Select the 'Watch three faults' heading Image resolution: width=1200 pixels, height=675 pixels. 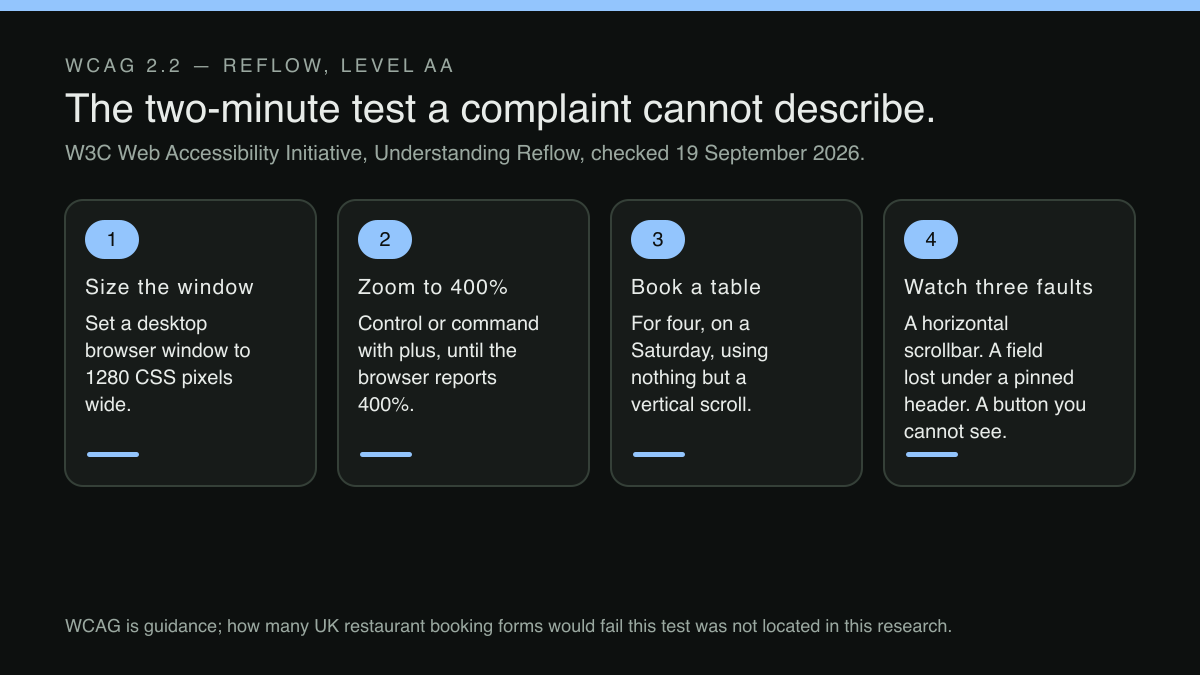point(998,287)
